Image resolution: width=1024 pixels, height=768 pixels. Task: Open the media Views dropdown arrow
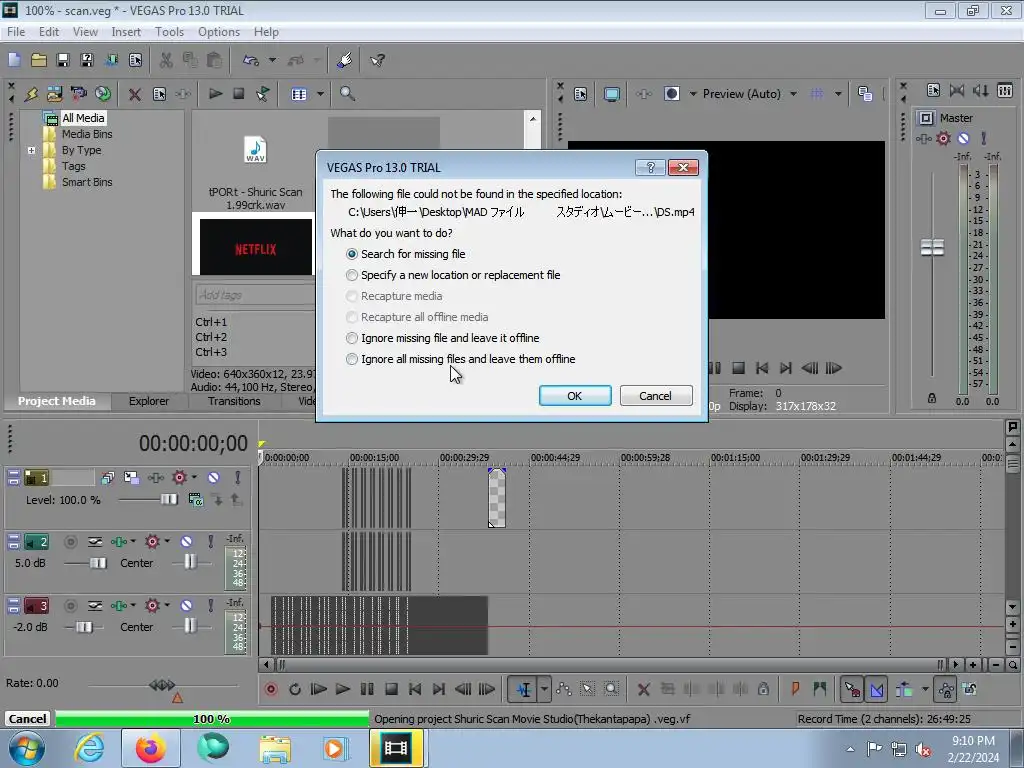coord(320,94)
